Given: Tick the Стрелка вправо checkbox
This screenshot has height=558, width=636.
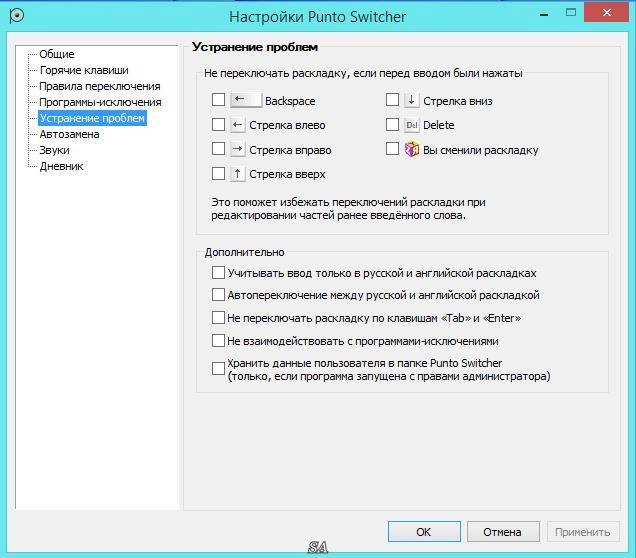Looking at the screenshot, I should (x=218, y=149).
